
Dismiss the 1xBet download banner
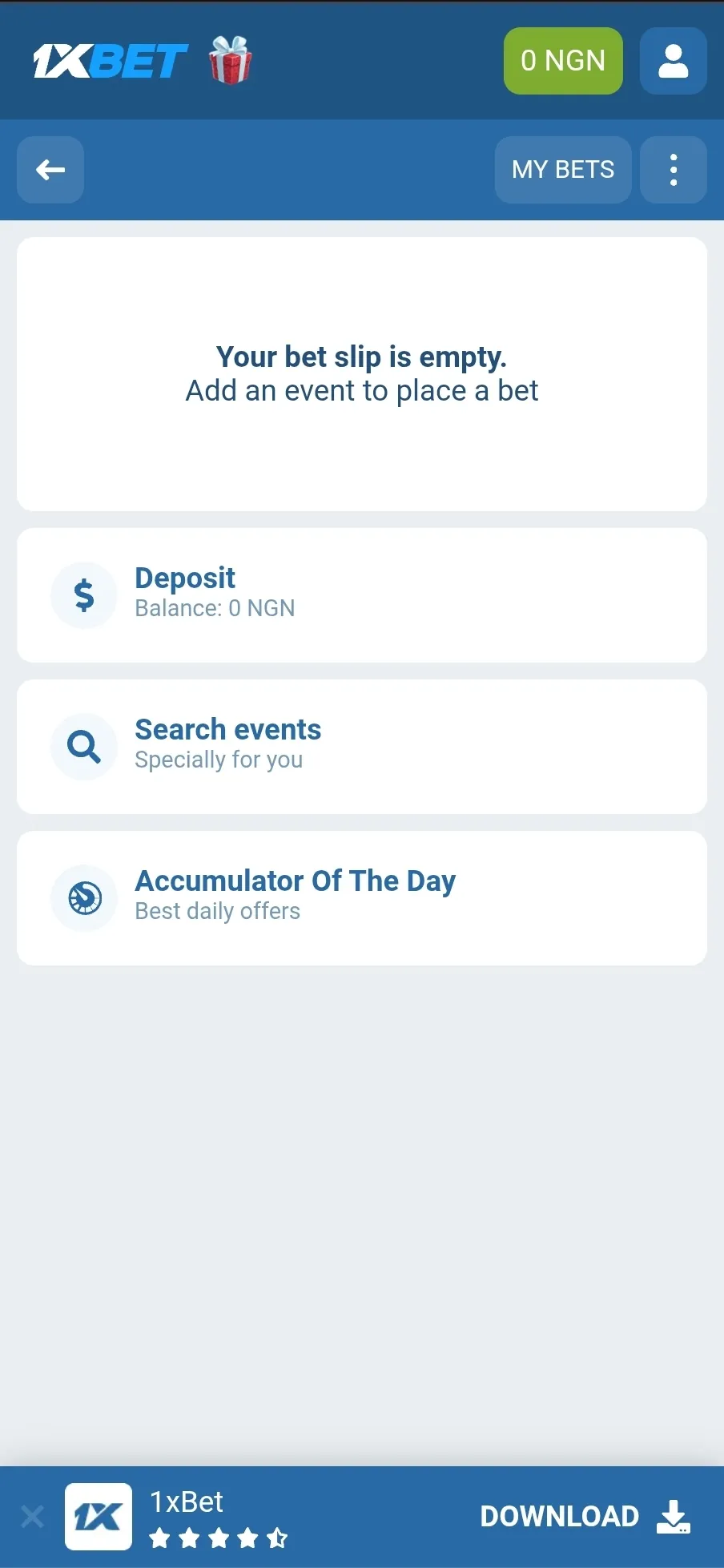(x=32, y=1517)
